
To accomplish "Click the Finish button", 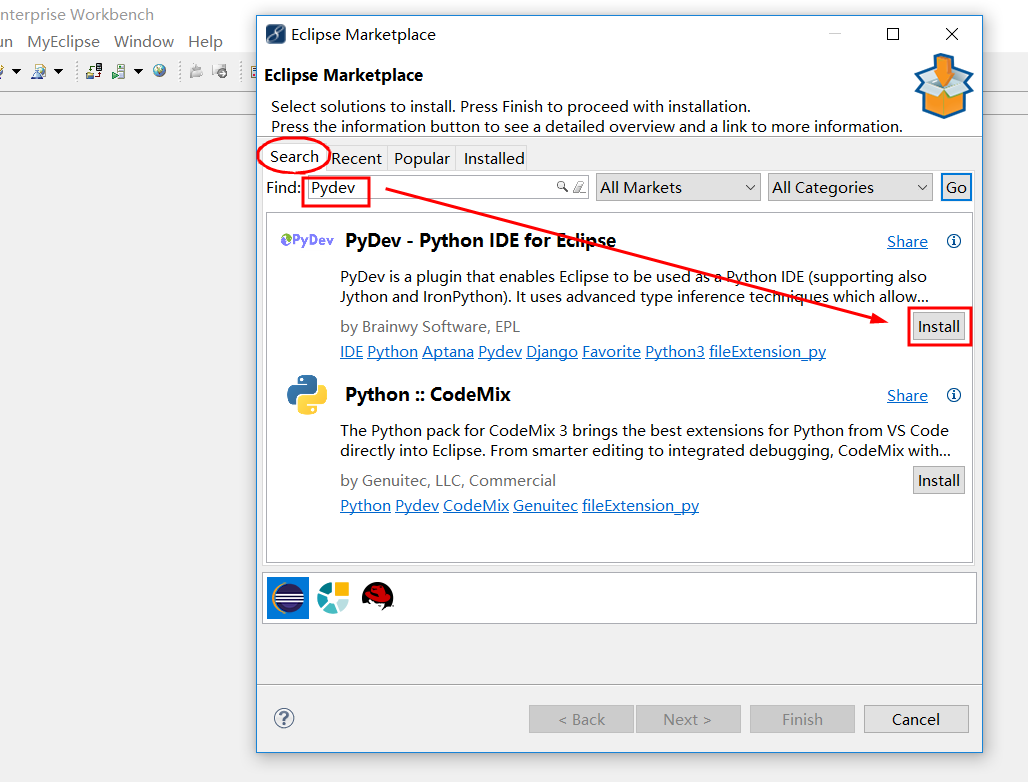I will [x=802, y=719].
